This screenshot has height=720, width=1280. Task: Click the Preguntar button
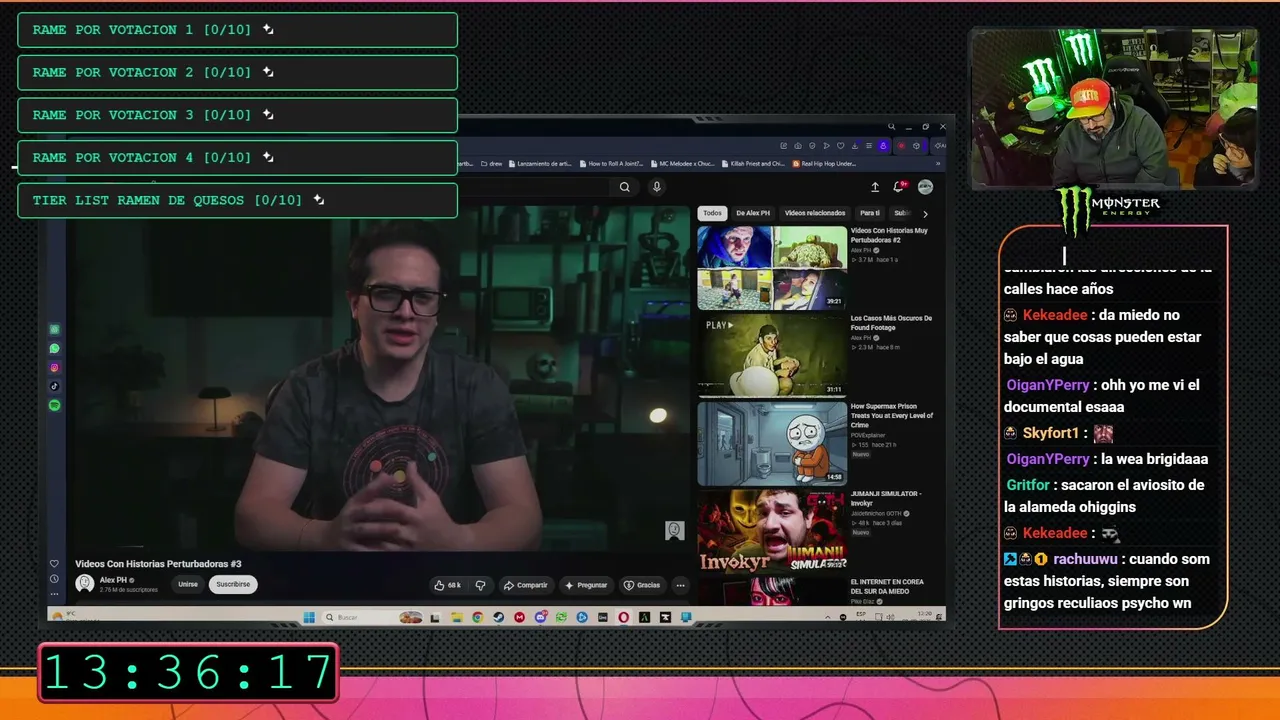point(586,585)
